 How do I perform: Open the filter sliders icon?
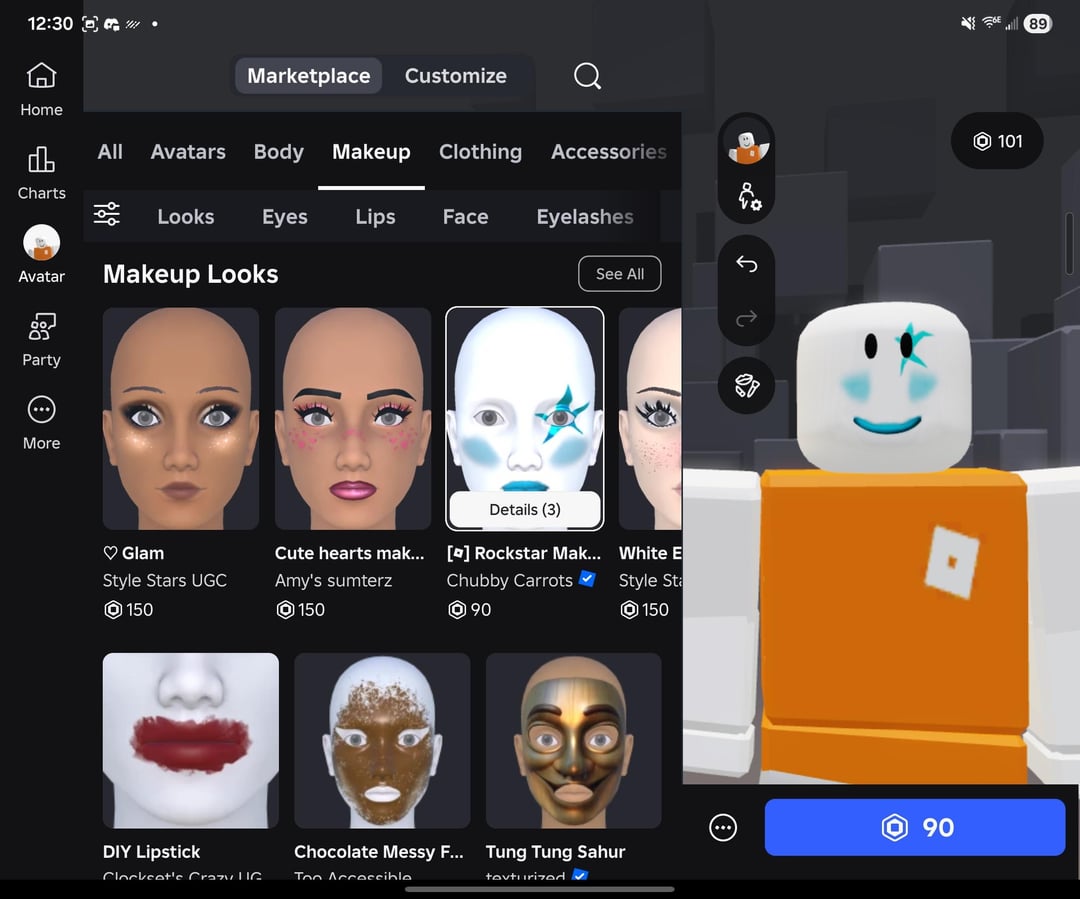(107, 214)
